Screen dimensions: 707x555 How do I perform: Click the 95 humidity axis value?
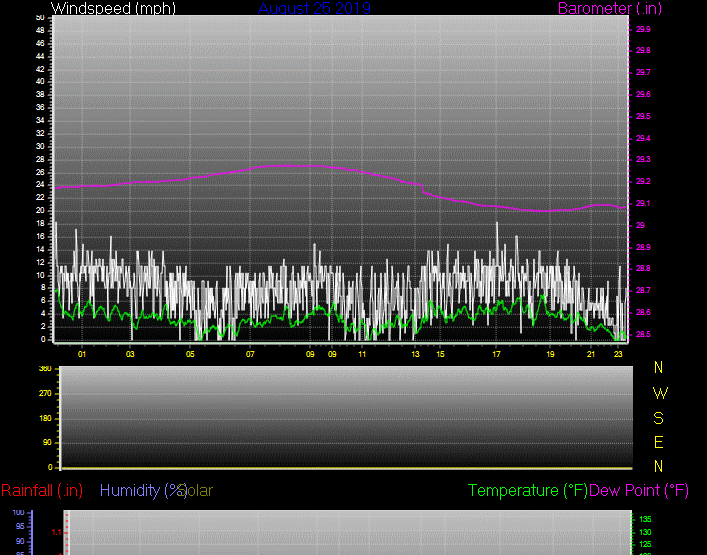point(20,527)
